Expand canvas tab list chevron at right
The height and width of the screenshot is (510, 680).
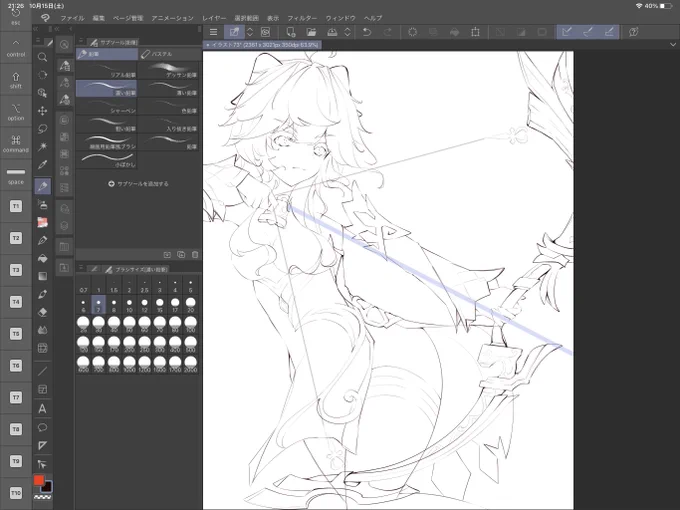[673, 45]
